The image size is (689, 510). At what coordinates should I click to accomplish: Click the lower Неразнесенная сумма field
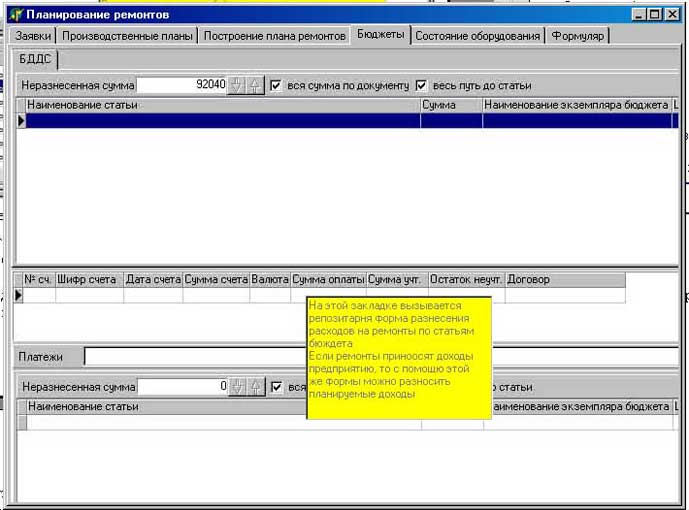182,387
